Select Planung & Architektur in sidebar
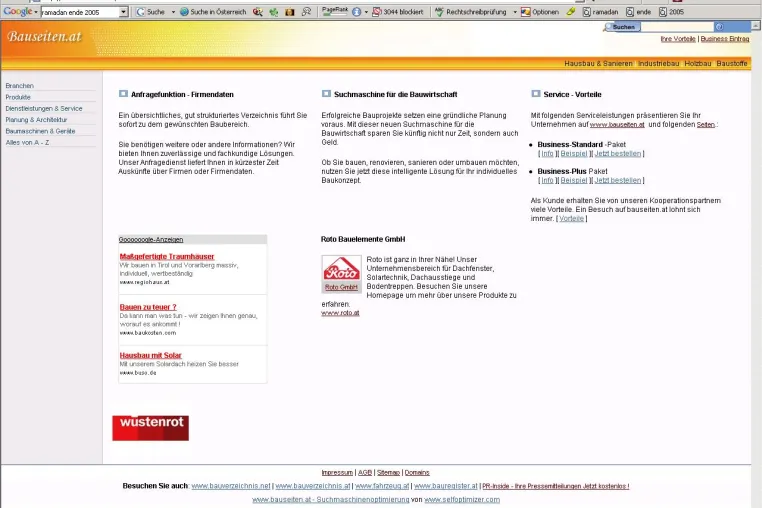 (36, 120)
